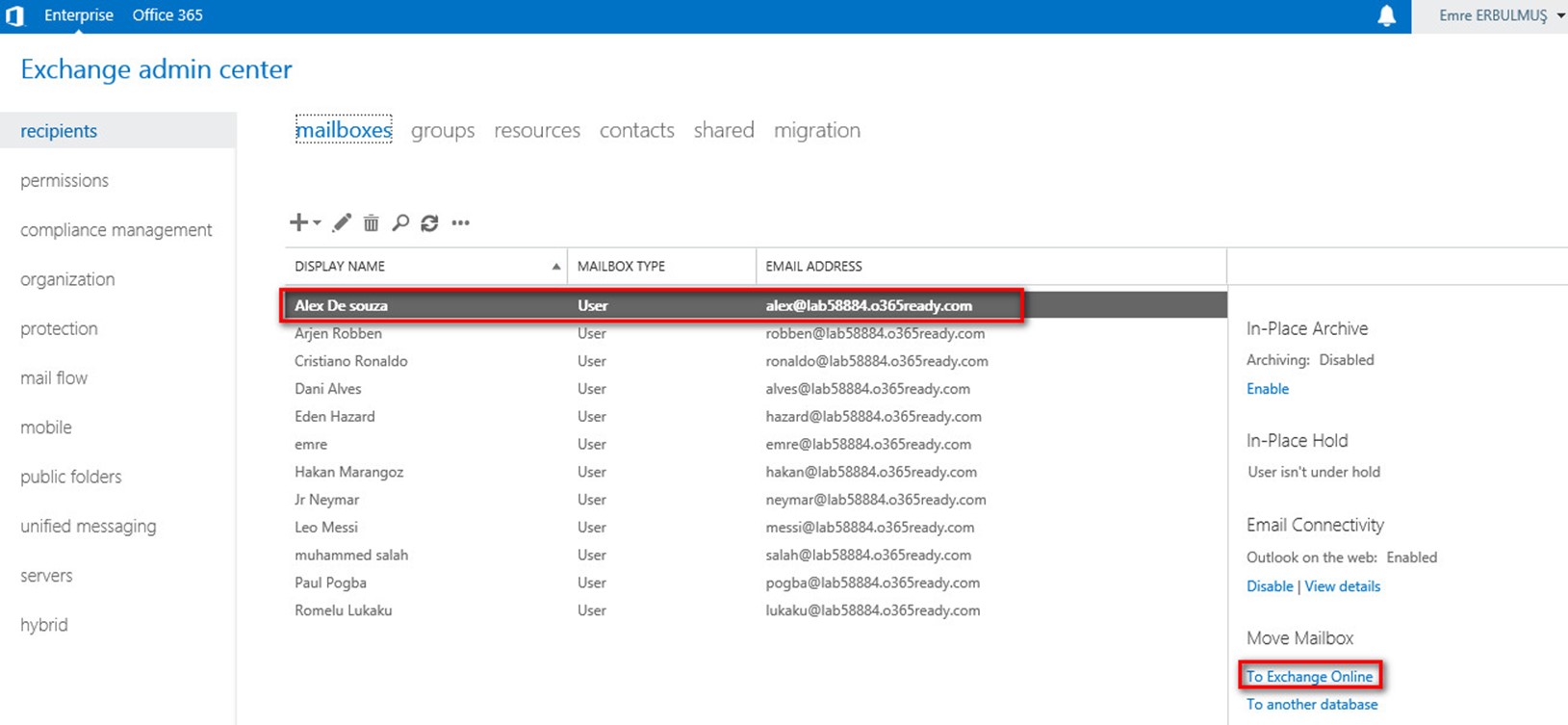Edit selected mailbox with pencil icon

click(342, 222)
